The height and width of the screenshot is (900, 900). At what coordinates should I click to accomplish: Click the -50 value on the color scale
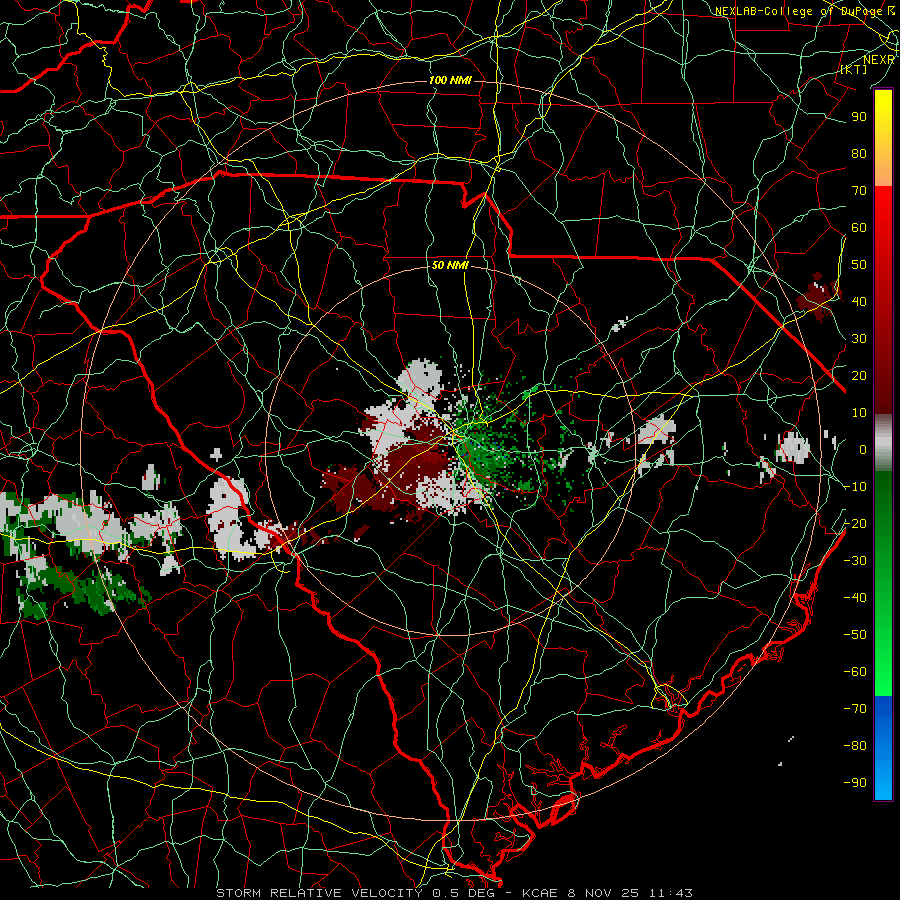[855, 635]
